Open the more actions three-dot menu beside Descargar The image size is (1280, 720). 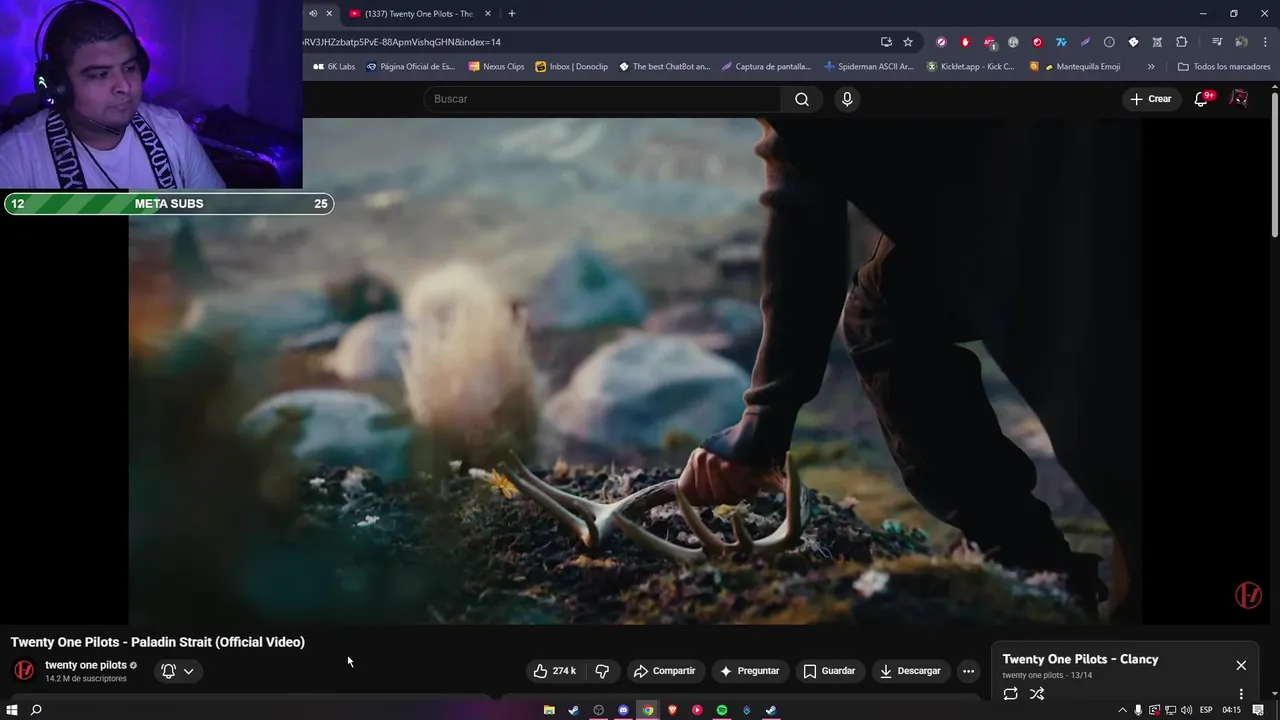point(968,671)
